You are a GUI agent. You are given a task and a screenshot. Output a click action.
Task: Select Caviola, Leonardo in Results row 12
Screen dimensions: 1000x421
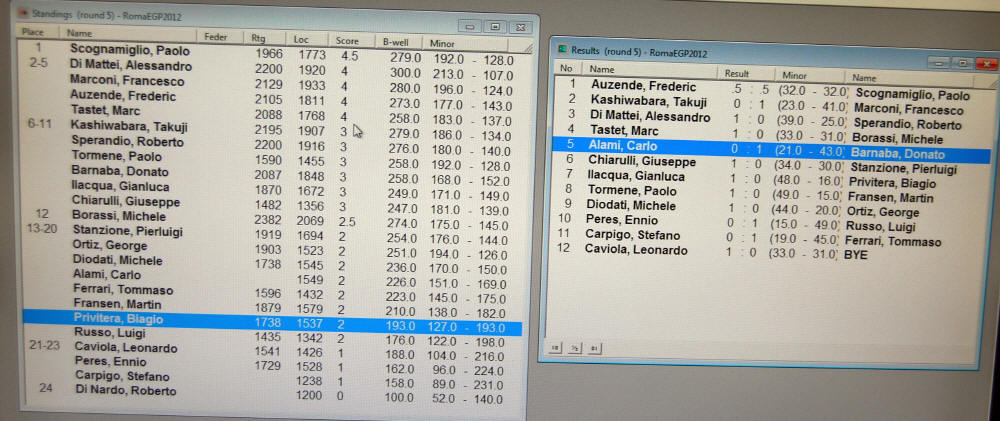tap(636, 249)
